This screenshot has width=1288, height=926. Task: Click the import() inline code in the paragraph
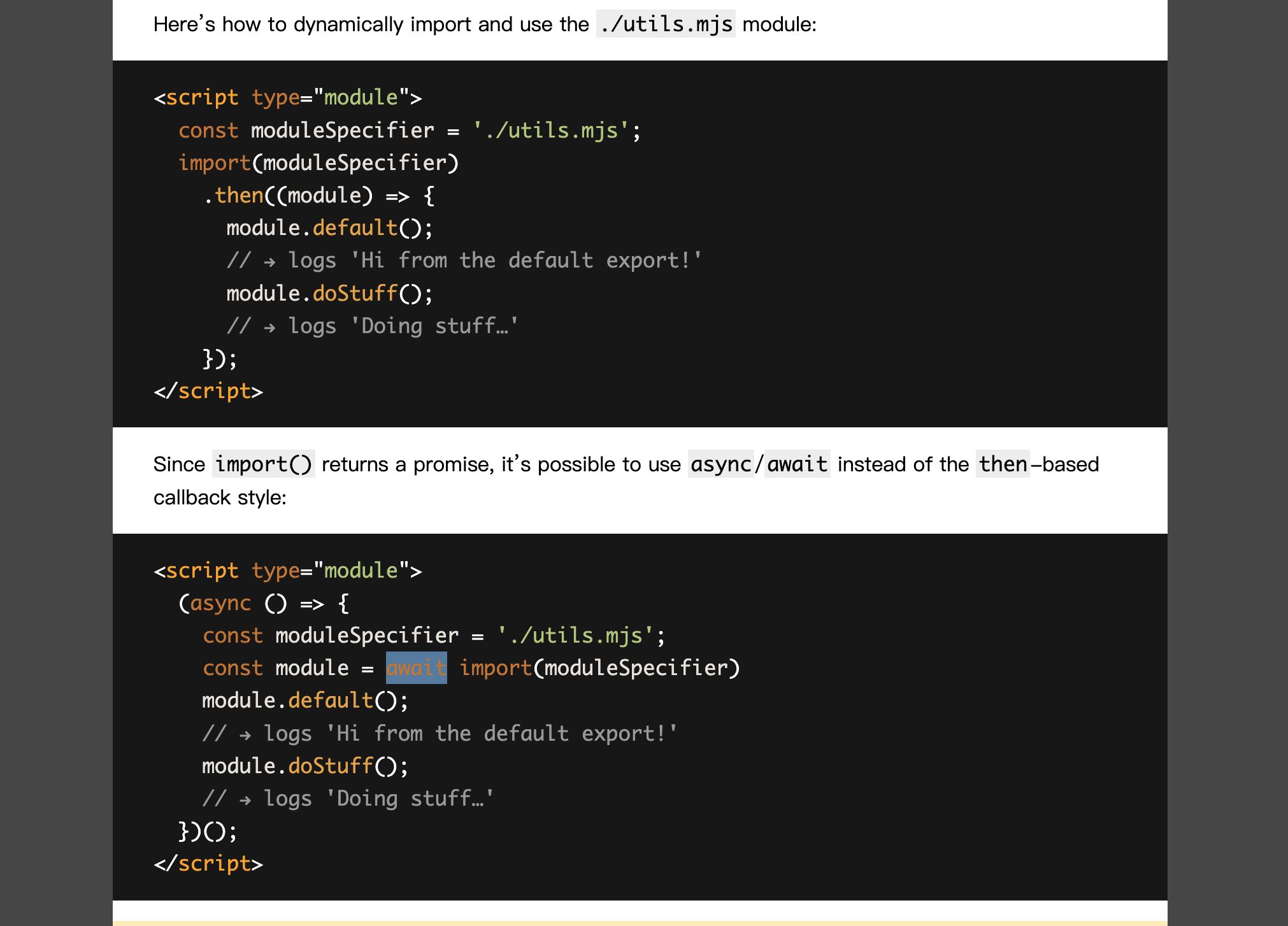coord(263,464)
